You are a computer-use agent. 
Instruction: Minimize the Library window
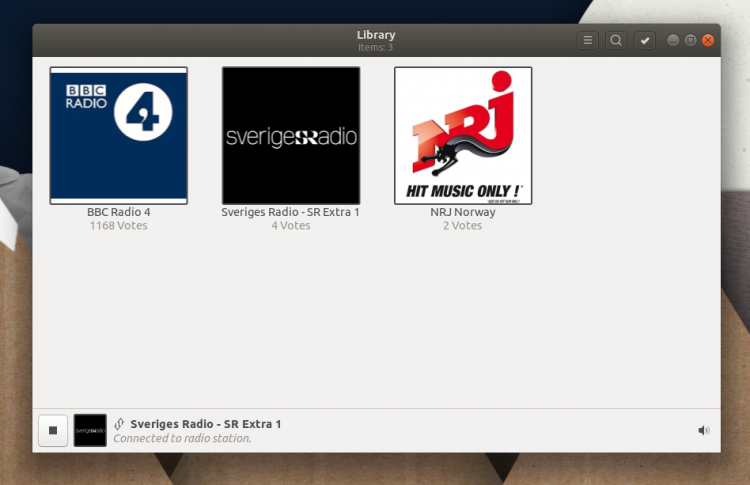click(x=673, y=41)
